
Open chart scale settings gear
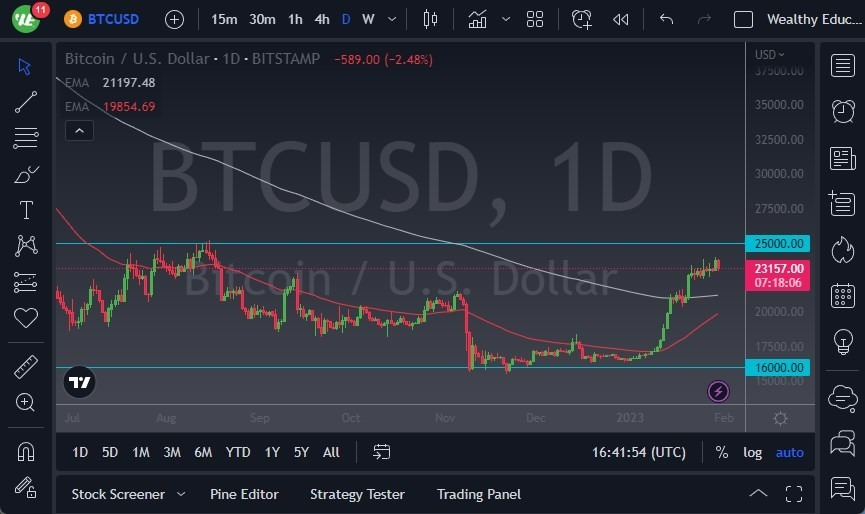click(x=780, y=419)
